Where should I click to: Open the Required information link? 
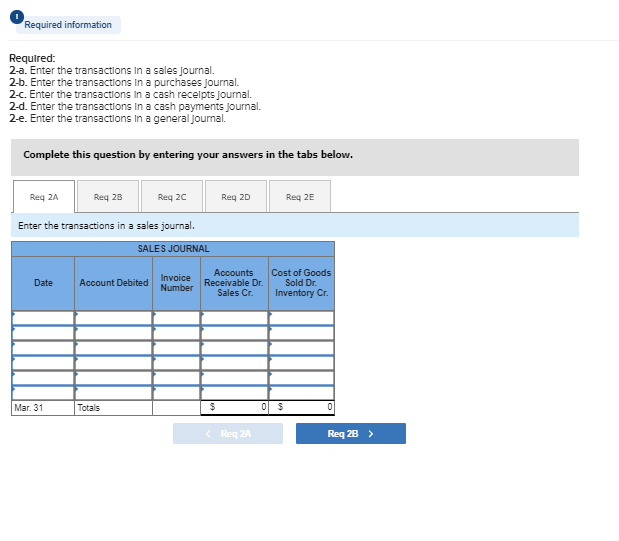(x=68, y=25)
